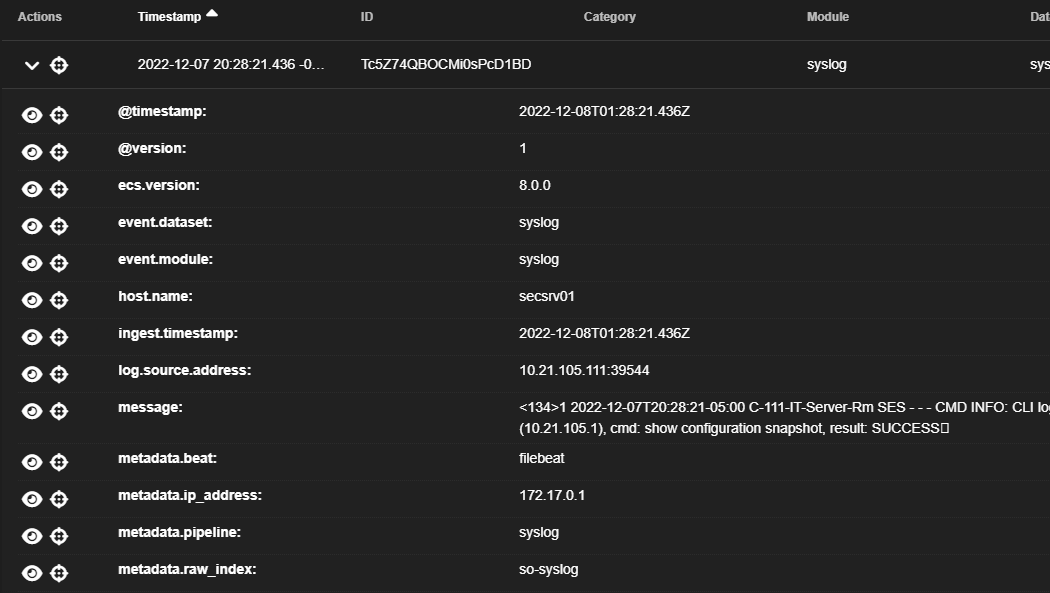Click the metadata.beat value filebeat
Screen dimensions: 1050x593
[541, 458]
